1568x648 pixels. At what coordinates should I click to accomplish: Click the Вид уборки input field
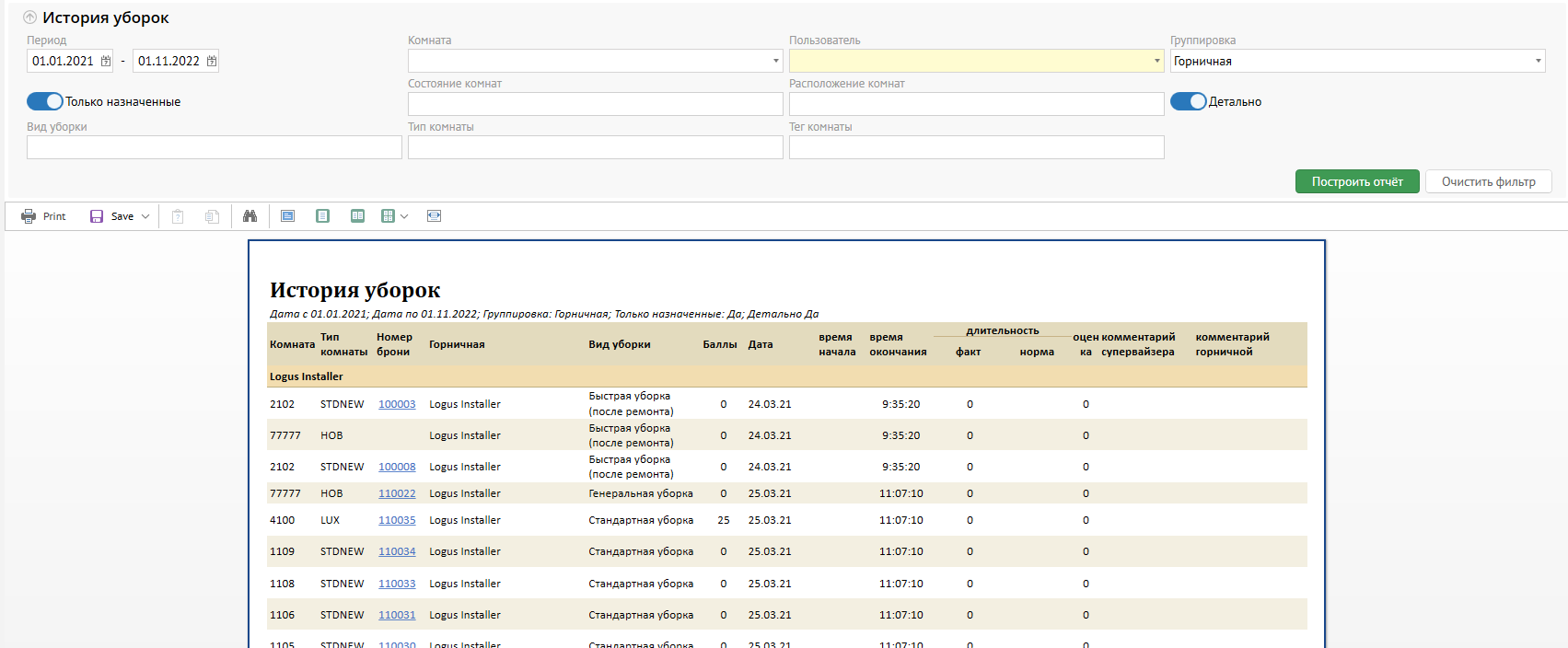click(x=214, y=147)
